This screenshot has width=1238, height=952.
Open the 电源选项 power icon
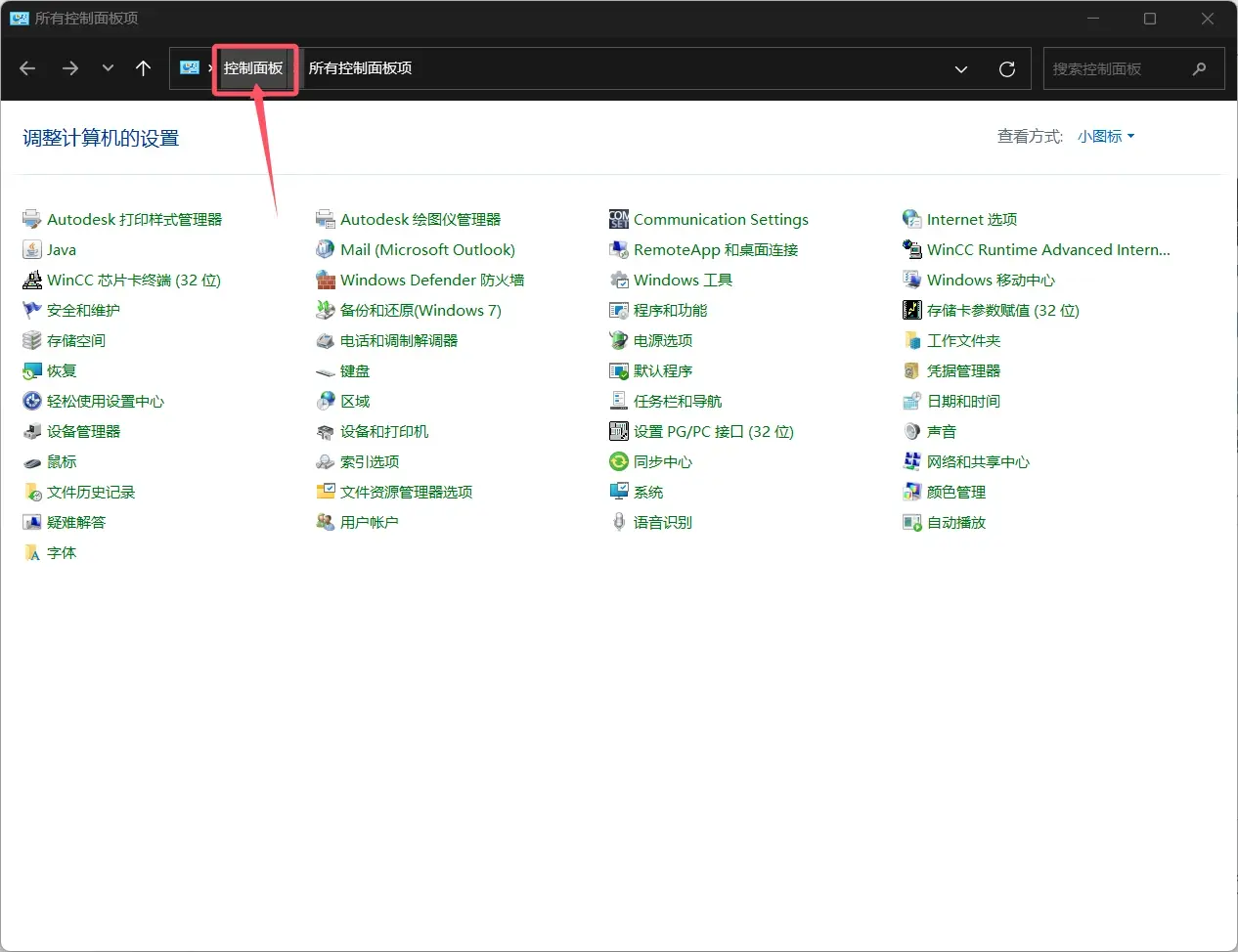(x=618, y=340)
